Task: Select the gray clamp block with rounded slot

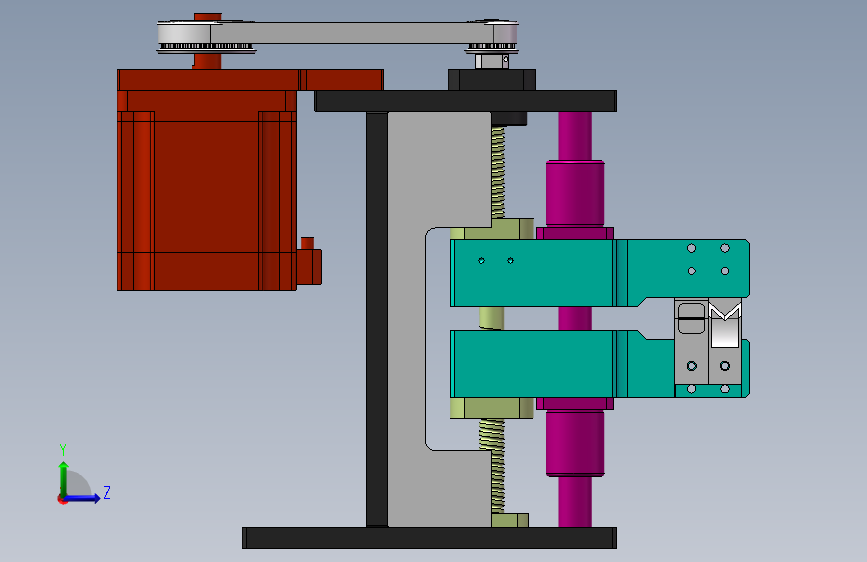Action: [x=691, y=342]
